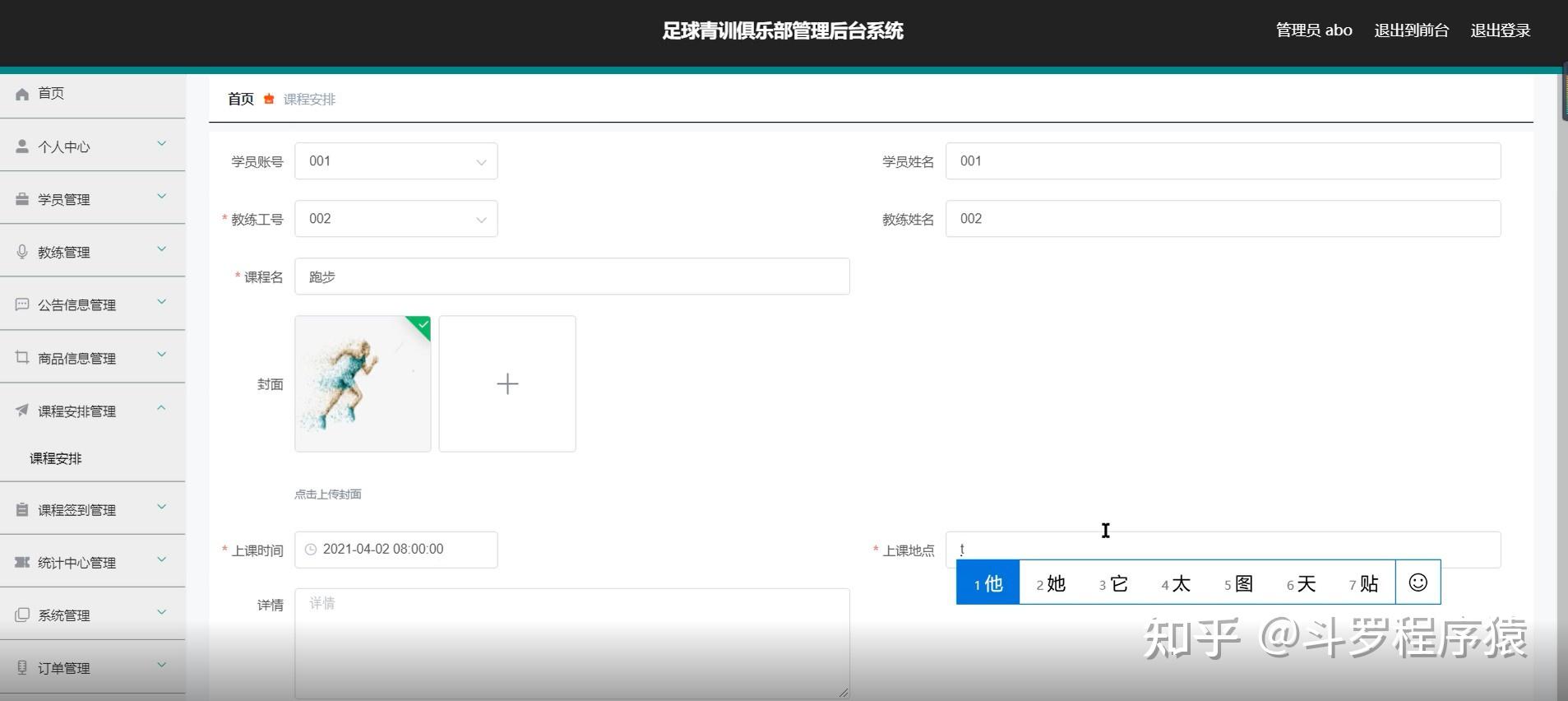Click the 退出到前台 link
1568x701 pixels.
tap(1411, 30)
